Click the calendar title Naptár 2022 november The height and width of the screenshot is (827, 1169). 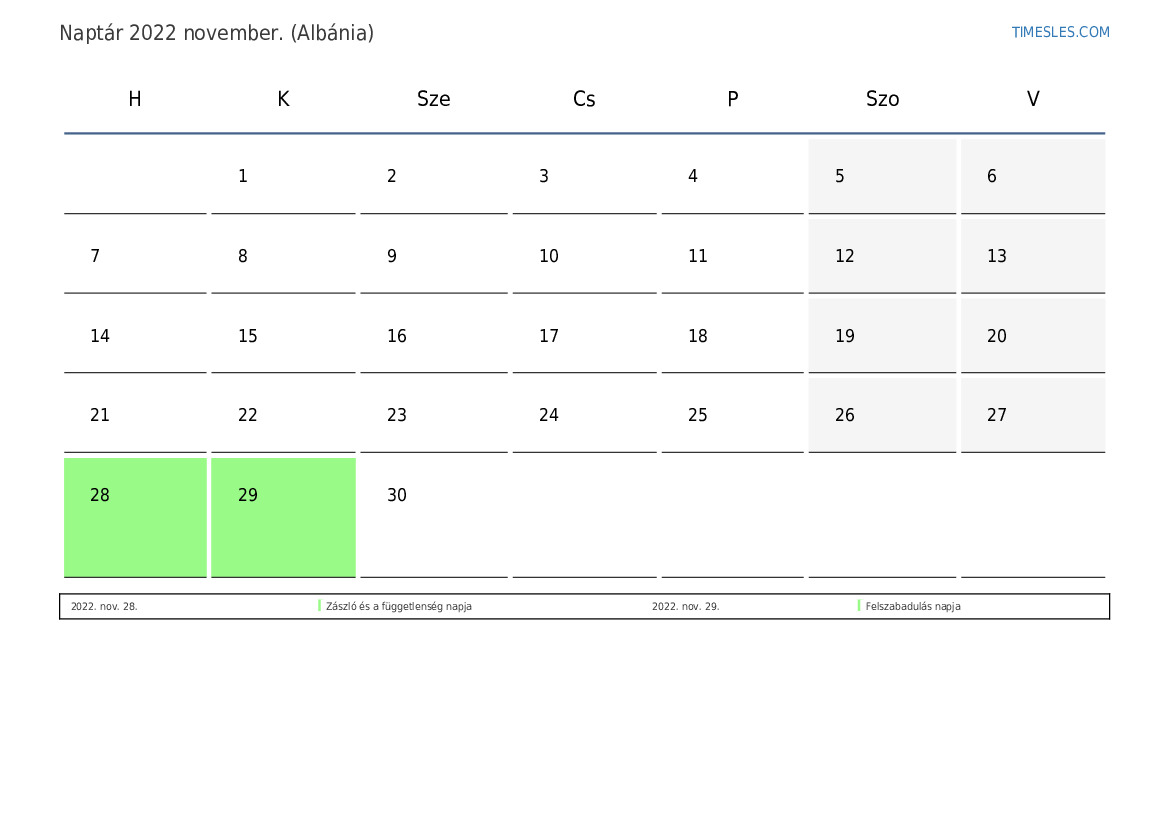(x=216, y=33)
